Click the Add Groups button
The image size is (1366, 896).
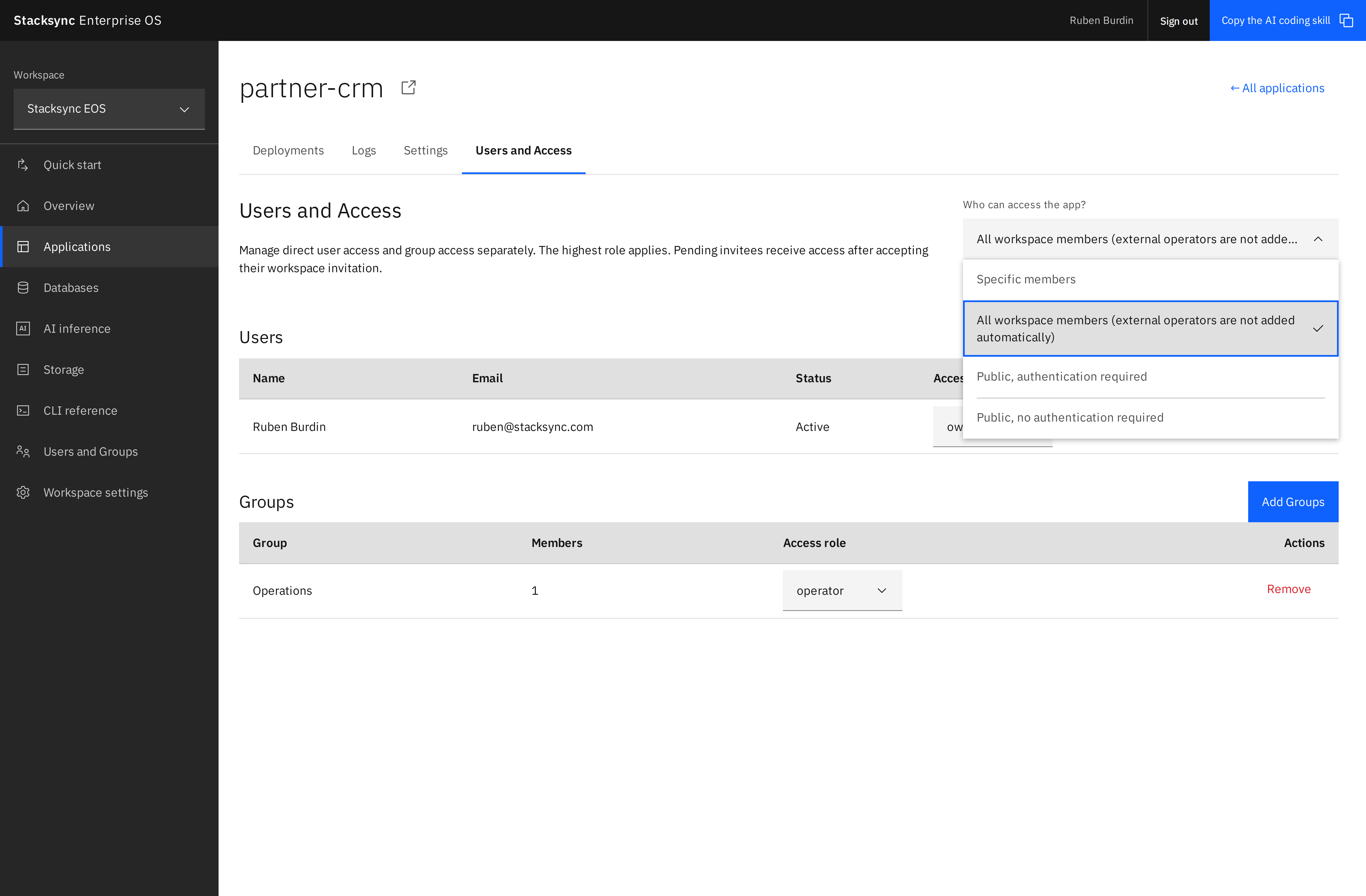1293,502
